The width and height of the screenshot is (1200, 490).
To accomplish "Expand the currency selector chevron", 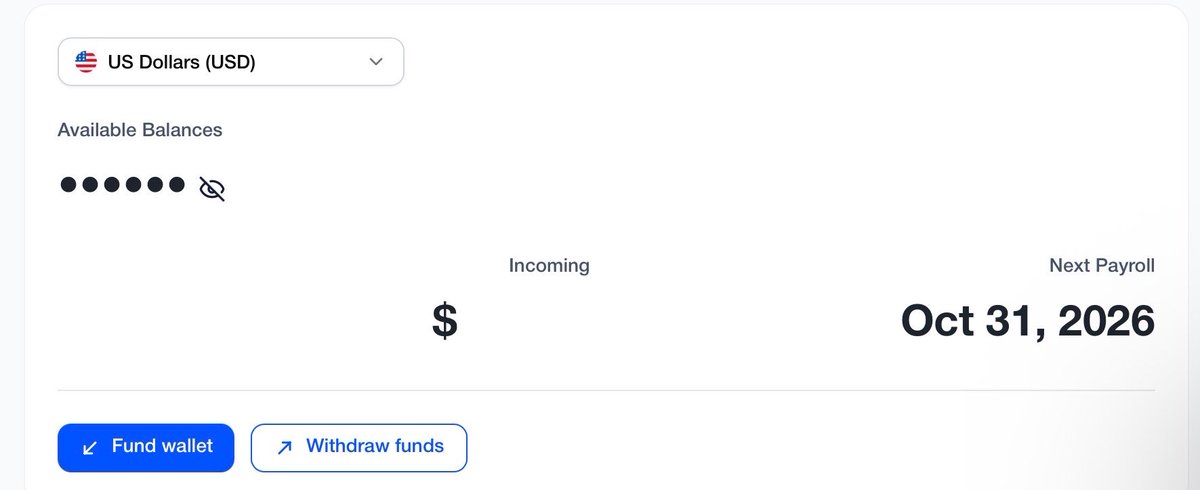I will [x=376, y=62].
